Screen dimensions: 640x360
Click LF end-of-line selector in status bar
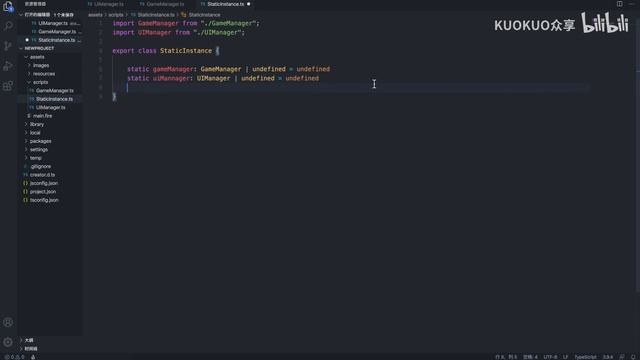coord(566,357)
